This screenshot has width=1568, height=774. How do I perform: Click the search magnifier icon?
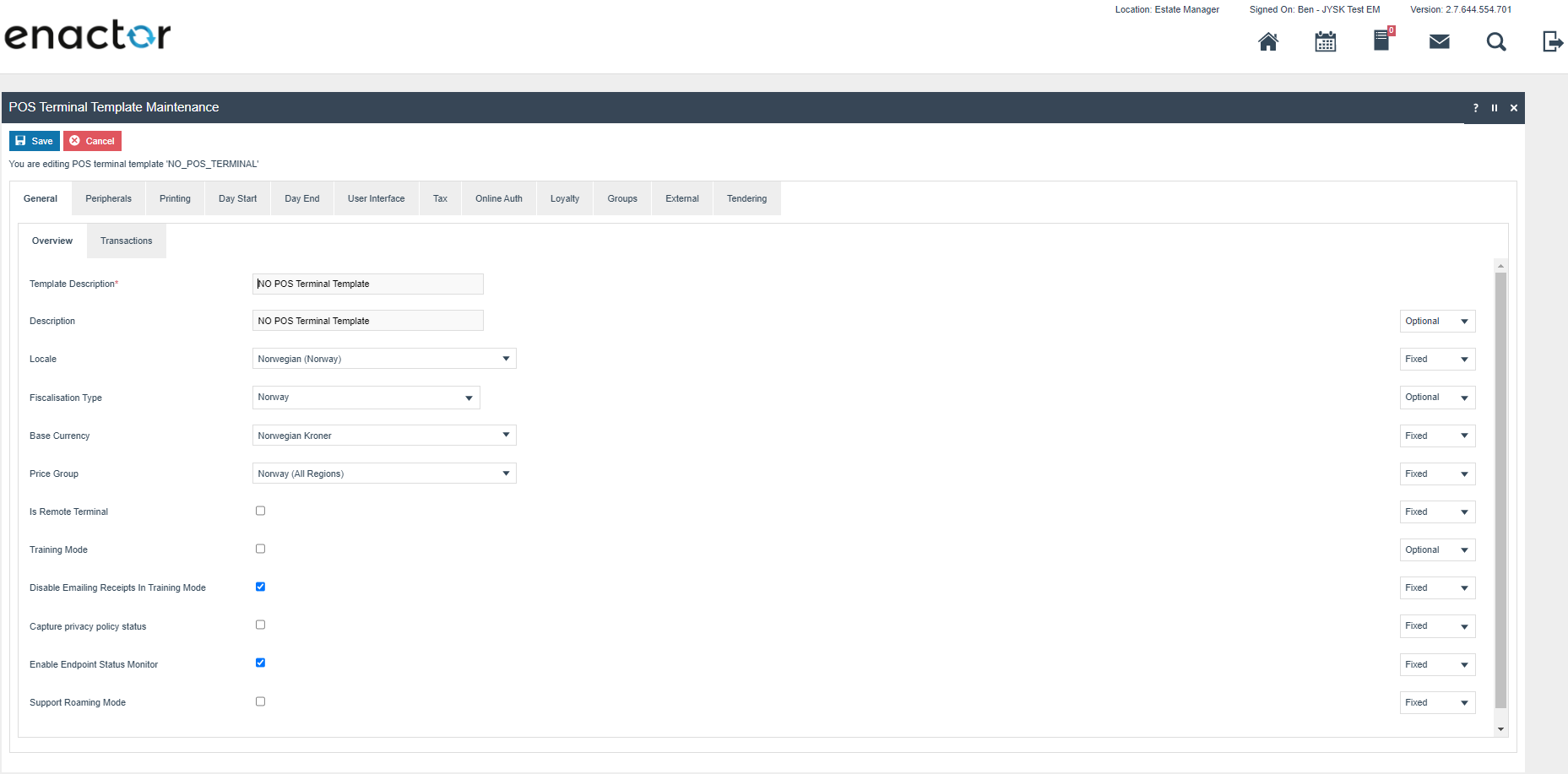tap(1495, 41)
